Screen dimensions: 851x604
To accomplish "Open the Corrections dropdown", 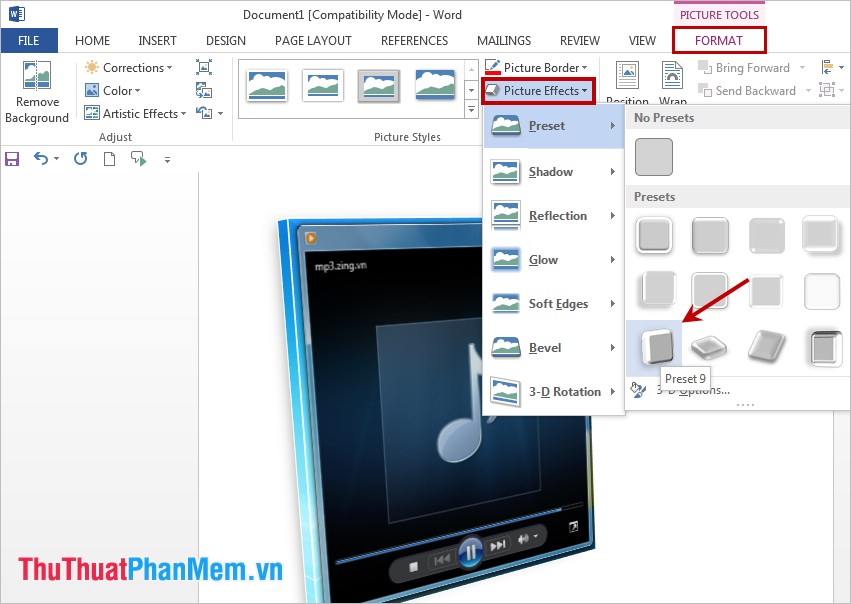I will 129,67.
